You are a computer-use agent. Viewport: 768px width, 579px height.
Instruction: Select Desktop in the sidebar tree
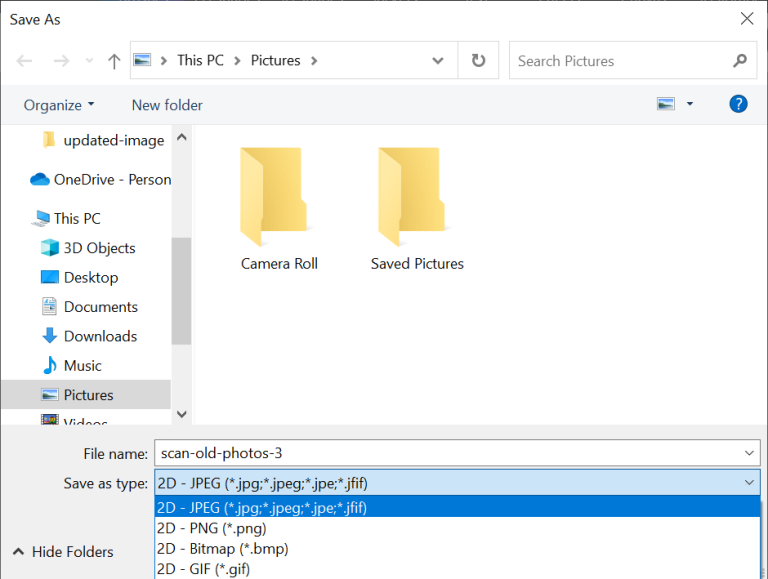[90, 277]
